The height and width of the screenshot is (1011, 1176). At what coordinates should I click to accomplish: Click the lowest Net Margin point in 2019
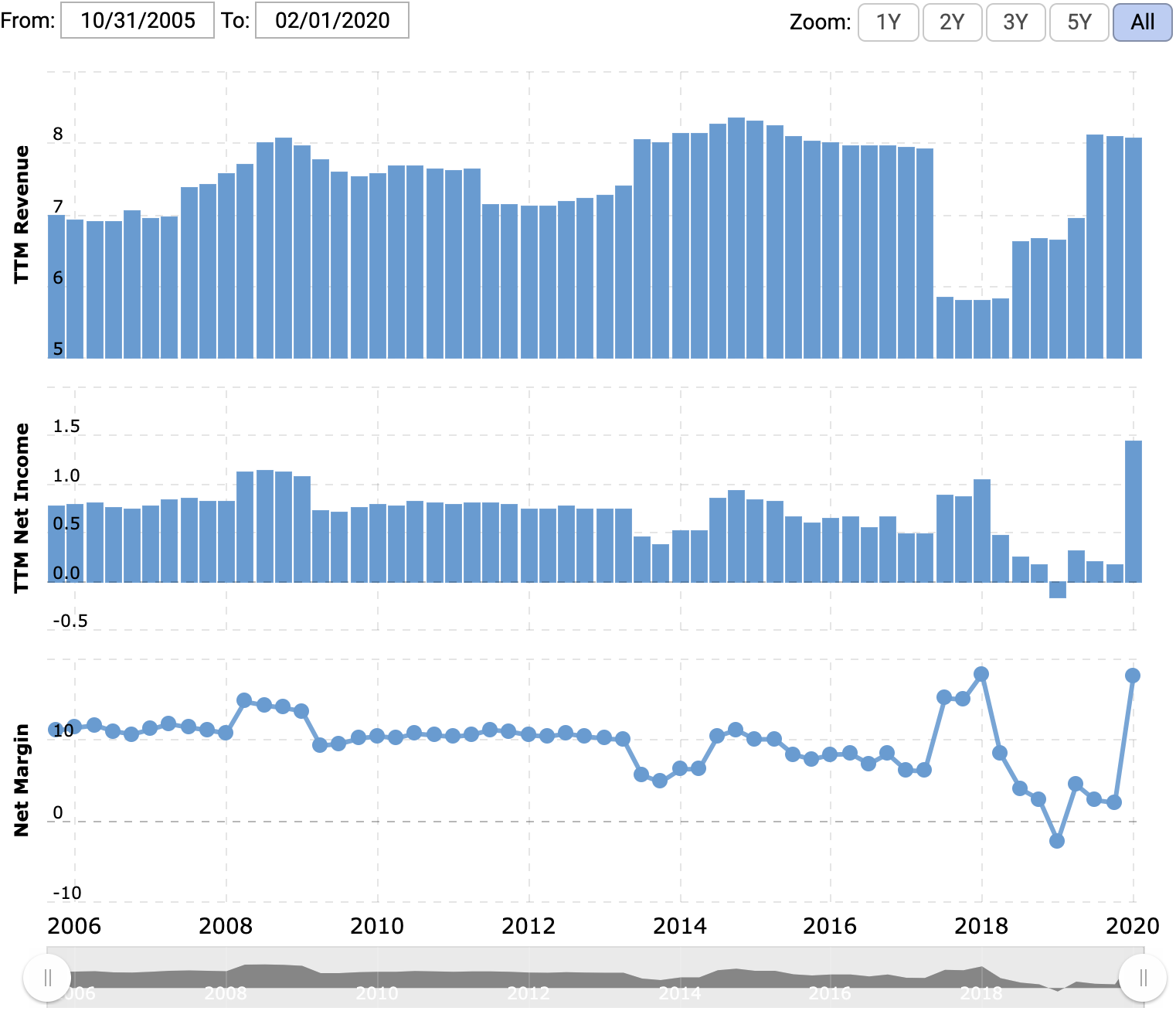click(1057, 841)
